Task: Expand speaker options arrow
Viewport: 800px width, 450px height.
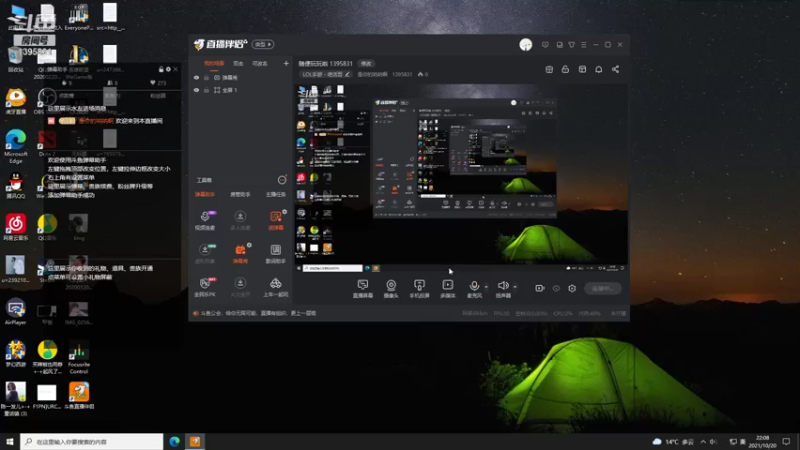Action: tap(515, 287)
